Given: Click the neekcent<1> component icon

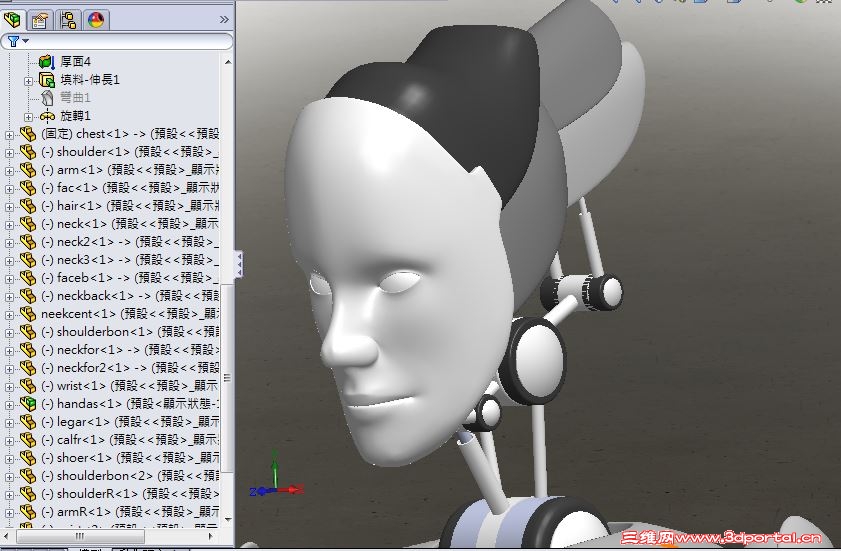Looking at the screenshot, I should (x=27, y=314).
